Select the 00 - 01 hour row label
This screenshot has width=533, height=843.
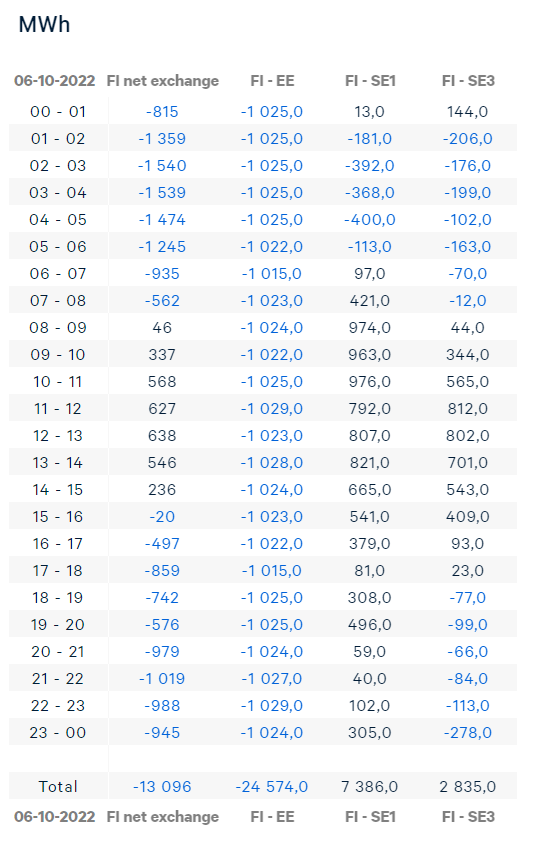58,112
